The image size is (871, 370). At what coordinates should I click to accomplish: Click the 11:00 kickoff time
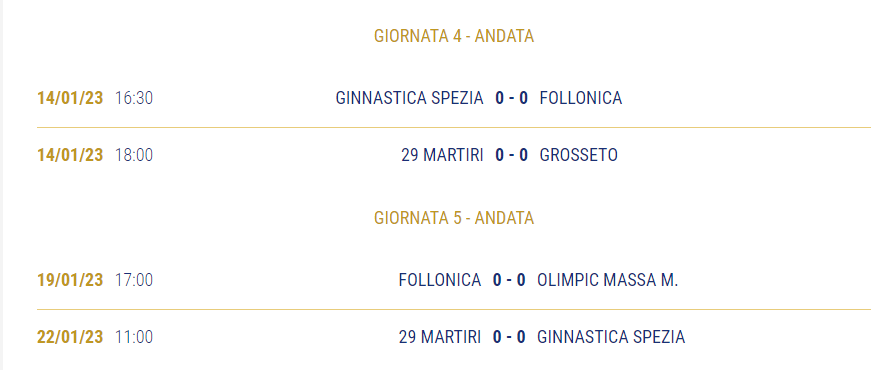(x=134, y=337)
